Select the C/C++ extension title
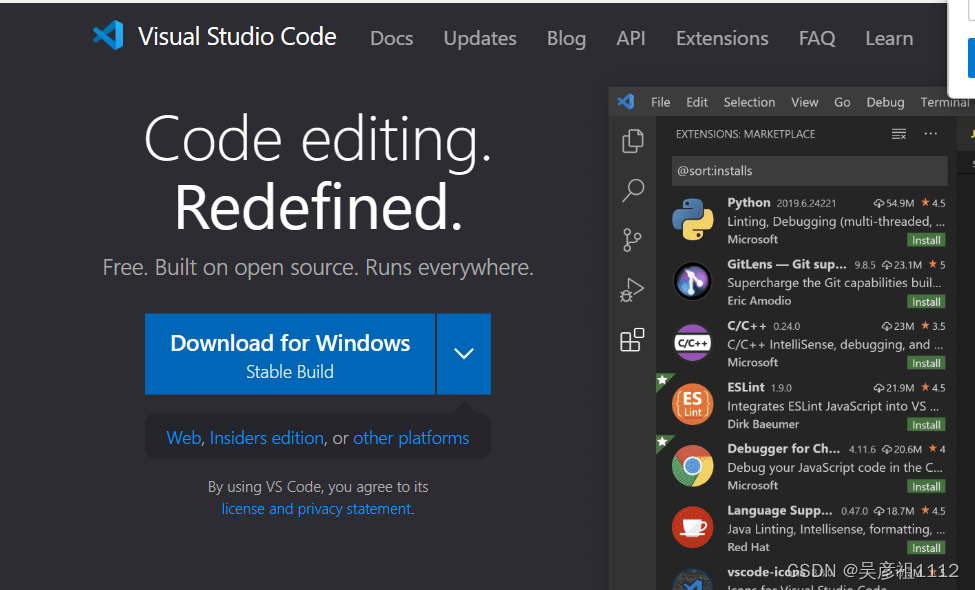The width and height of the screenshot is (975, 590). pos(747,326)
